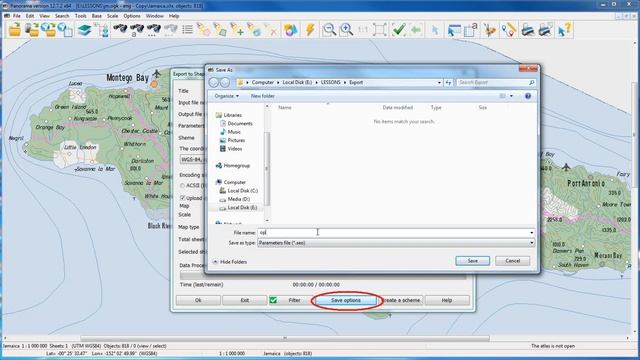Click the stacked layers icon in toolbar
Screen dimensions: 640x360
(84, 30)
